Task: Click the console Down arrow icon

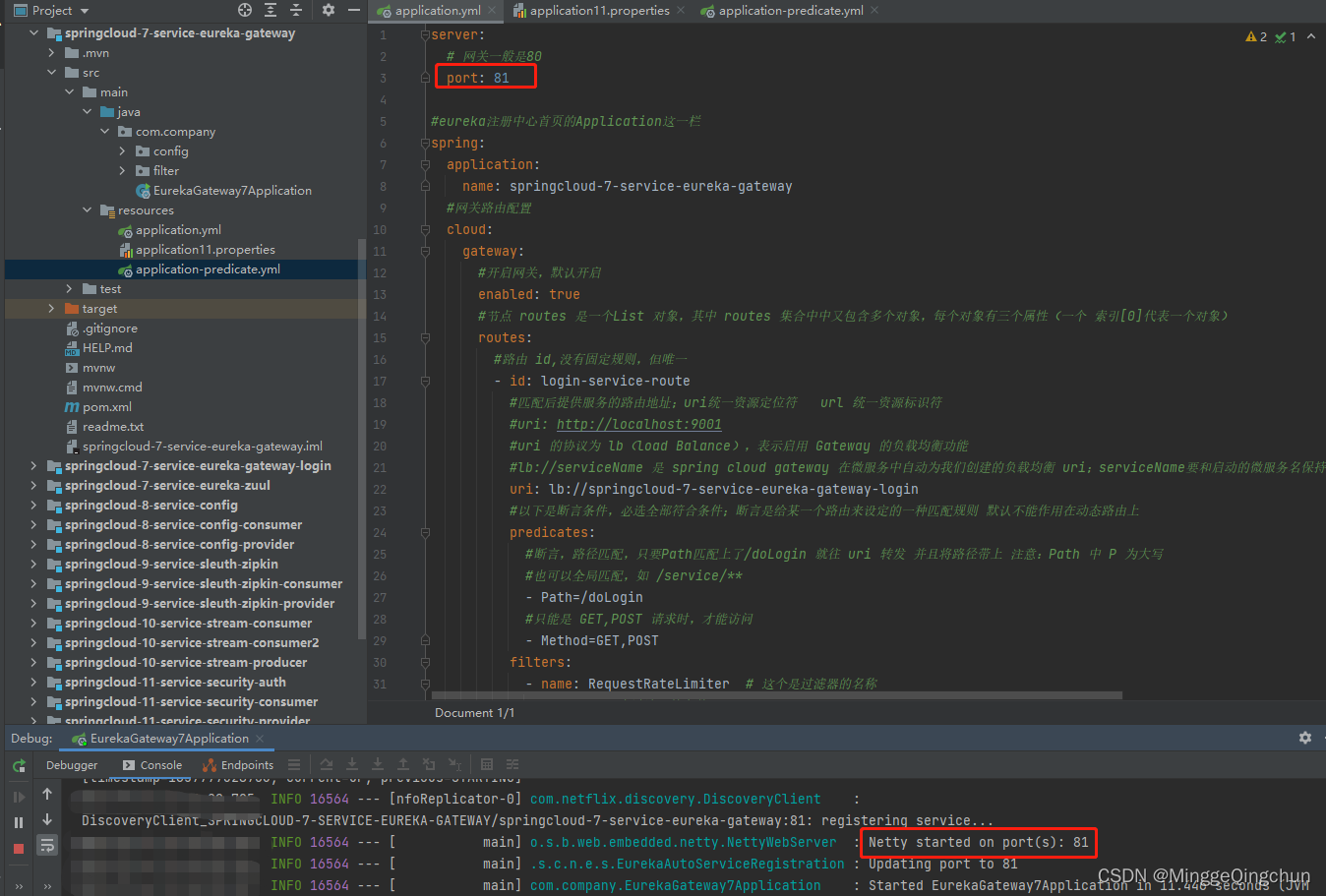Action: click(x=47, y=818)
